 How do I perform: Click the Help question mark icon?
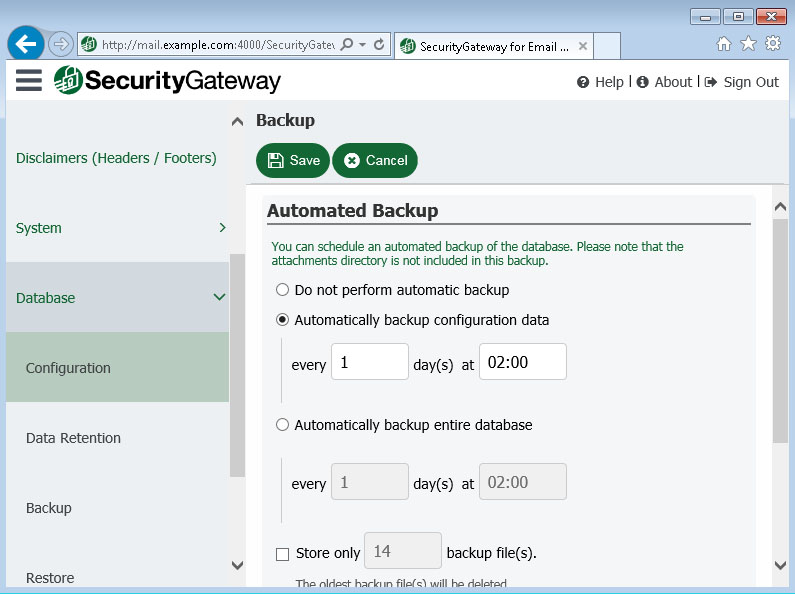tap(583, 82)
